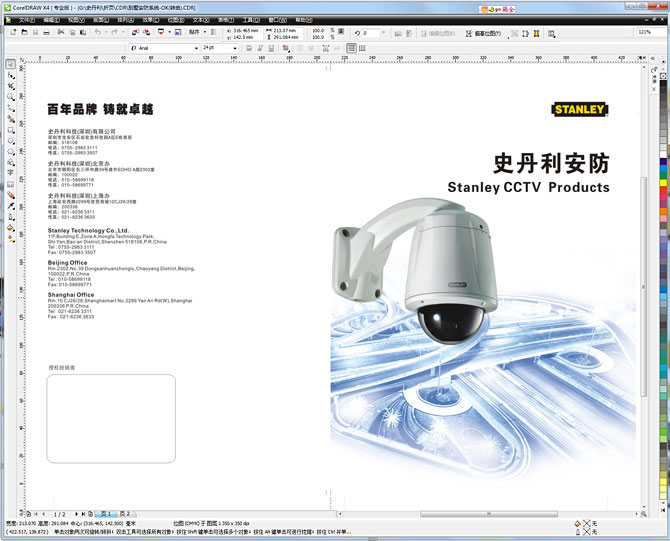Screen dimensions: 670x541
Task: Select the Ellipse tool
Action: click(x=11, y=141)
